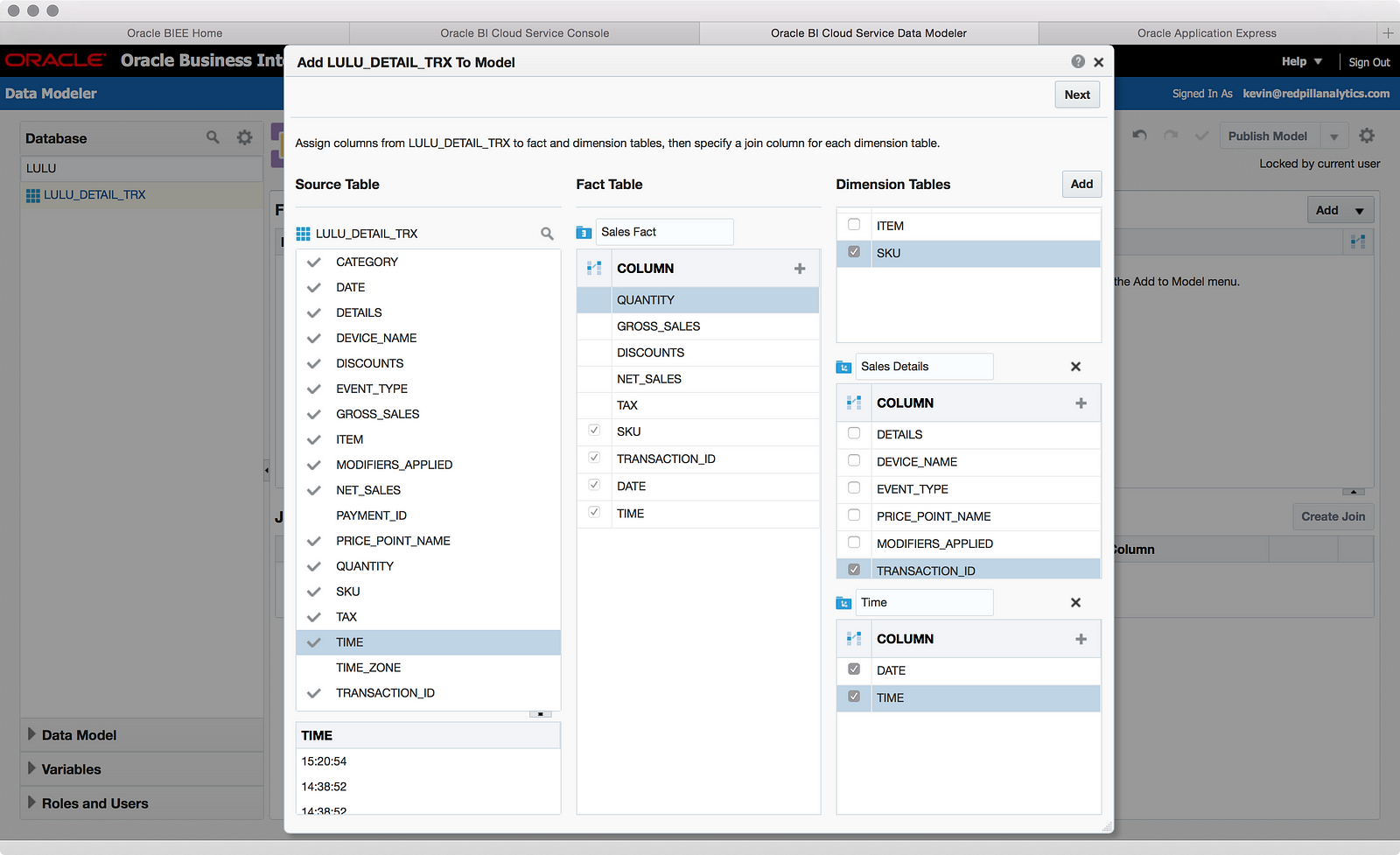The height and width of the screenshot is (855, 1400).
Task: Click the join icon in the background model toolbar
Action: (1358, 242)
